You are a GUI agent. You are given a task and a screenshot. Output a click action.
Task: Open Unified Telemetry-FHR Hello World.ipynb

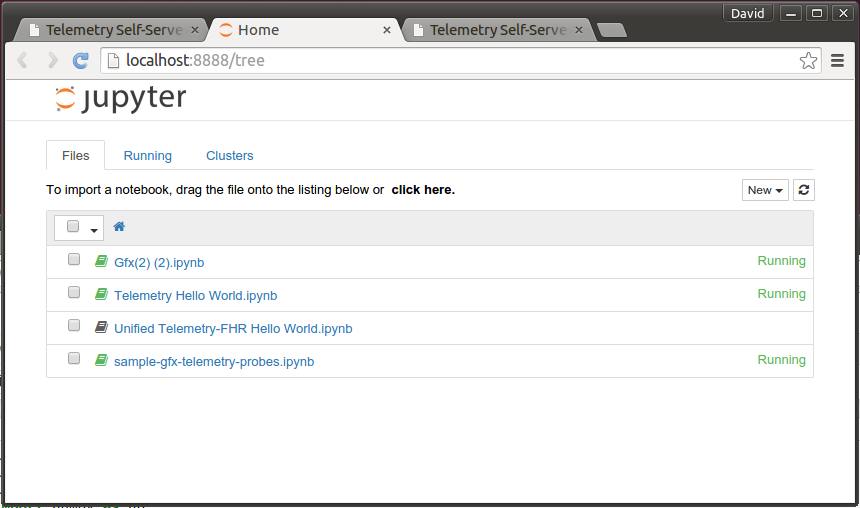click(x=233, y=329)
